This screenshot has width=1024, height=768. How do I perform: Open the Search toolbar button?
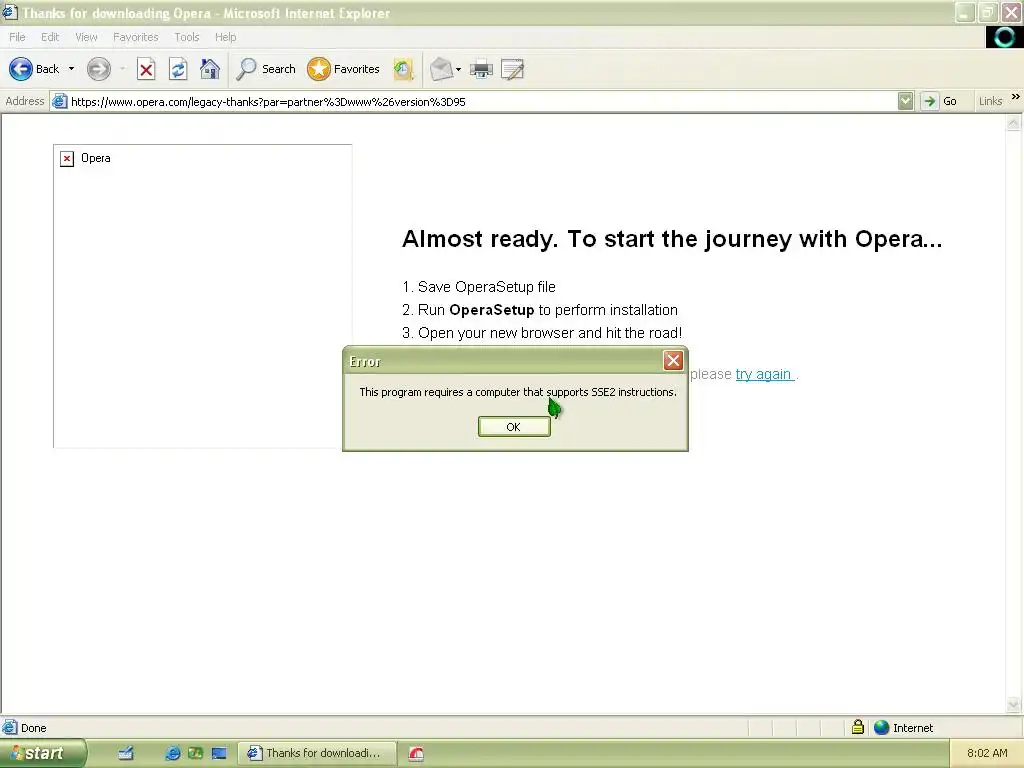point(266,69)
